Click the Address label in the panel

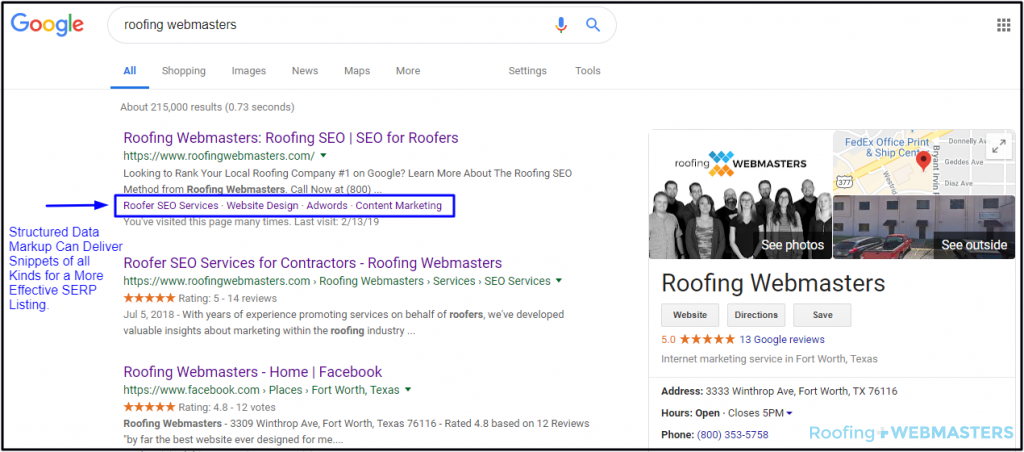point(682,391)
